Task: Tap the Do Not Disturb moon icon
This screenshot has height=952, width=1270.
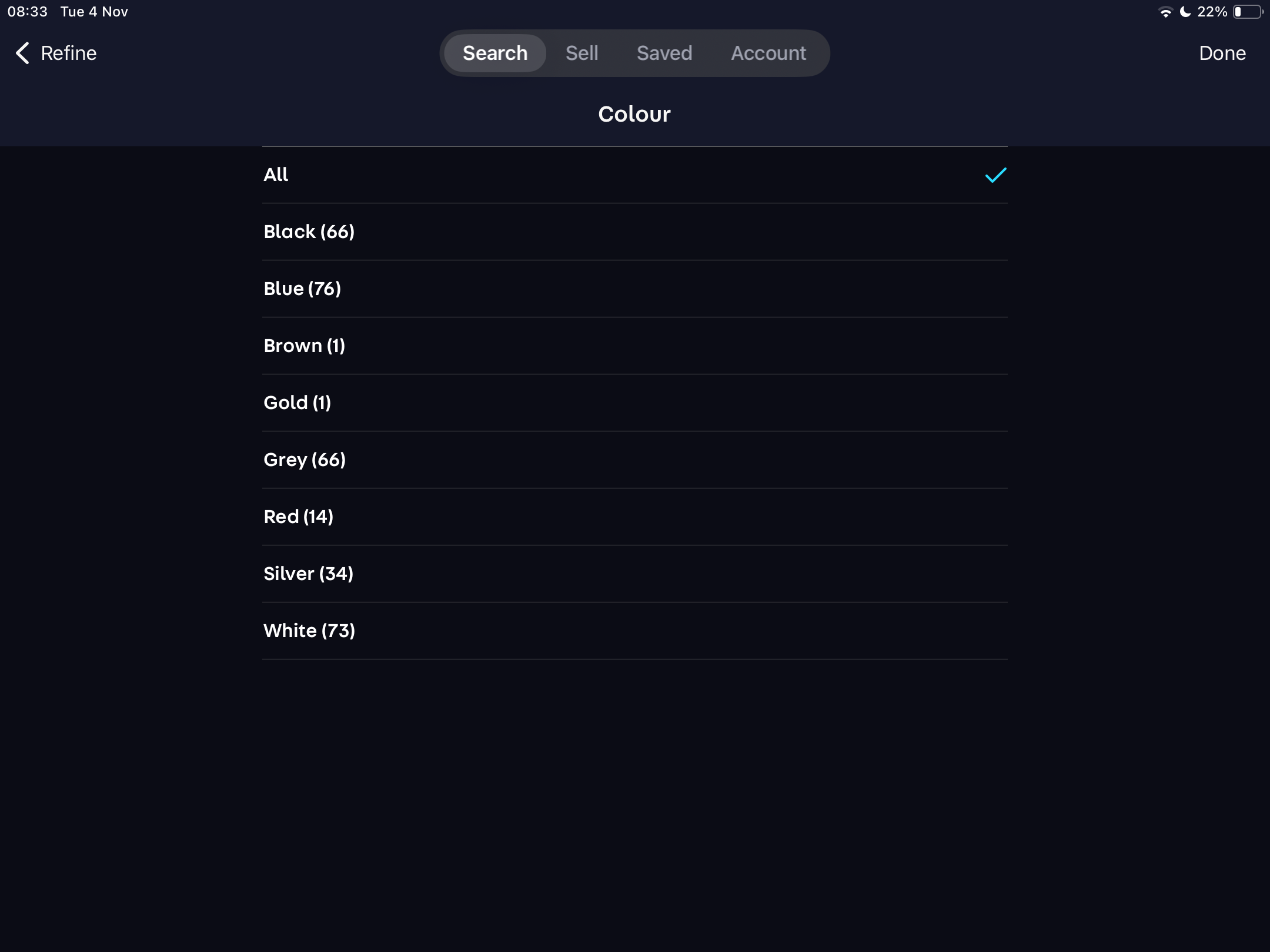Action: click(x=1185, y=12)
